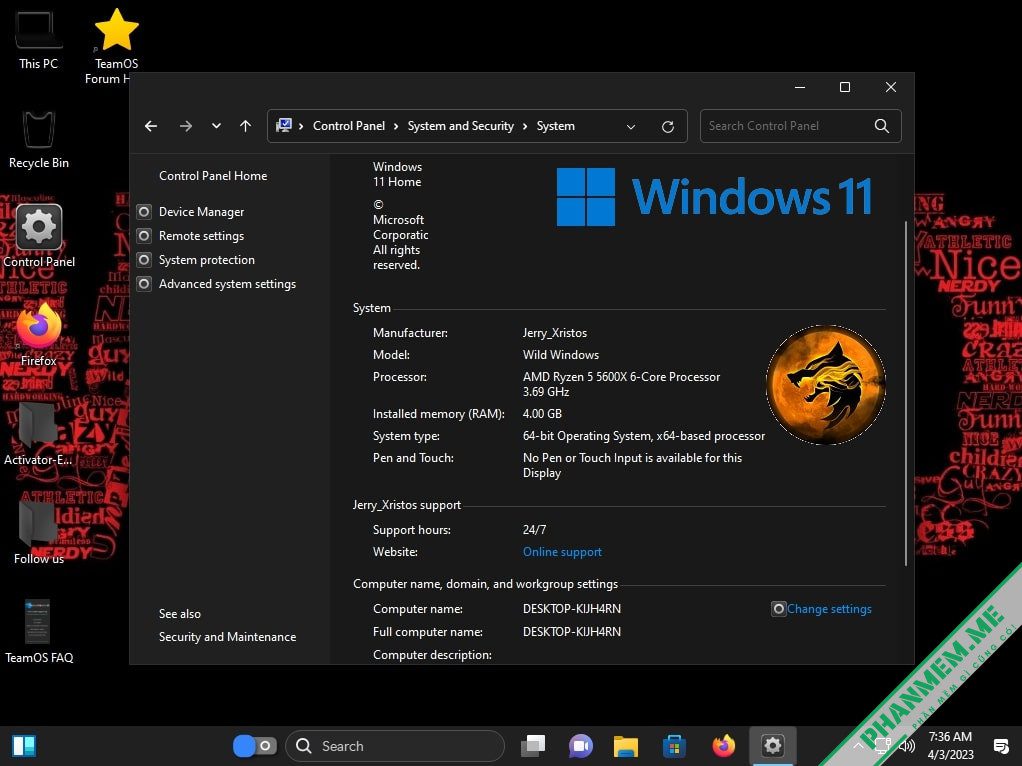Open Task View on taskbar
Viewport: 1022px width, 766px height.
point(533,746)
